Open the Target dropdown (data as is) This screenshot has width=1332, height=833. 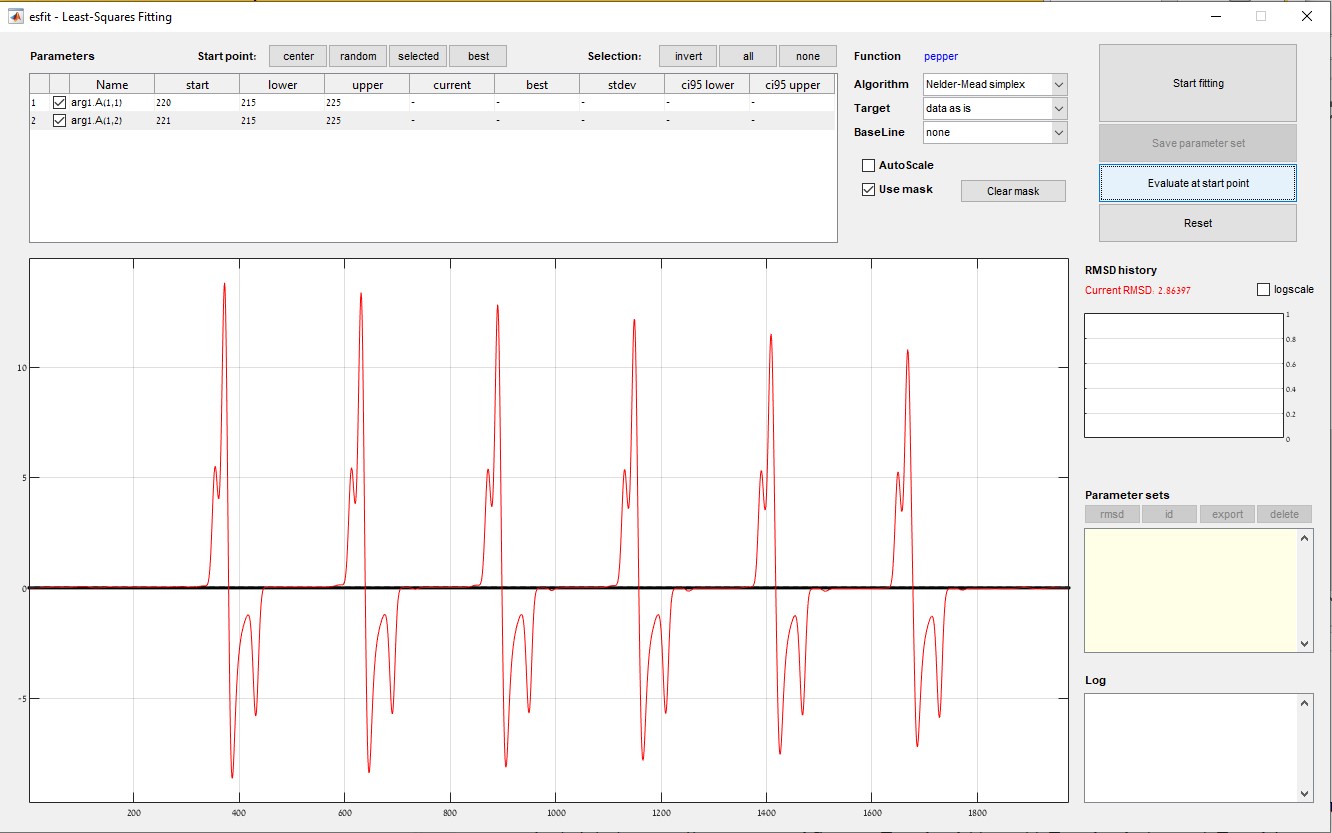(x=995, y=108)
